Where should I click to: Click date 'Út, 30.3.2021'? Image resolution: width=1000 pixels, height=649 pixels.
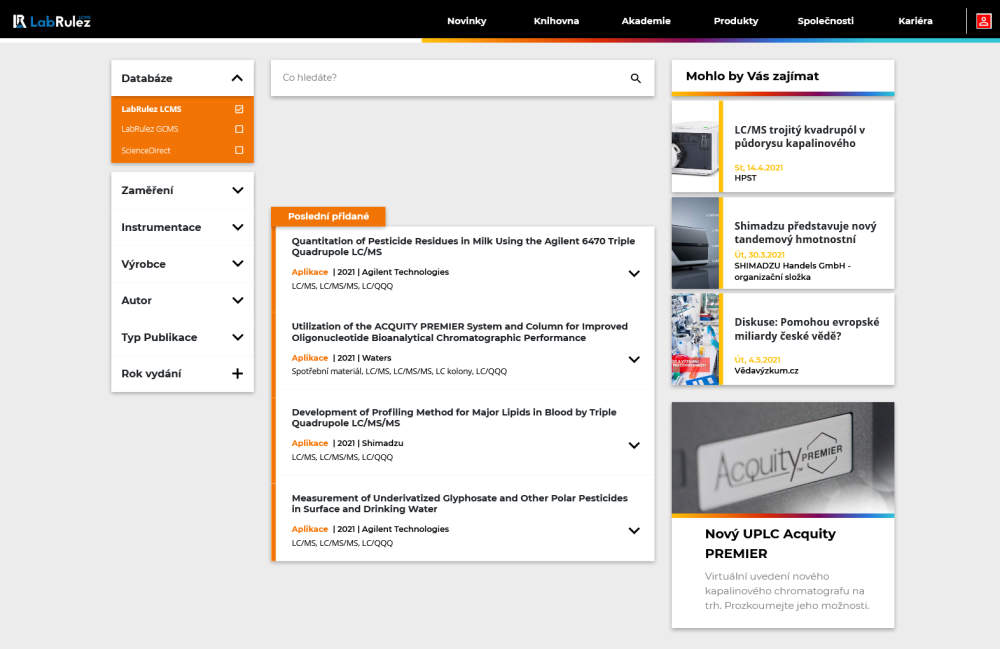(759, 254)
